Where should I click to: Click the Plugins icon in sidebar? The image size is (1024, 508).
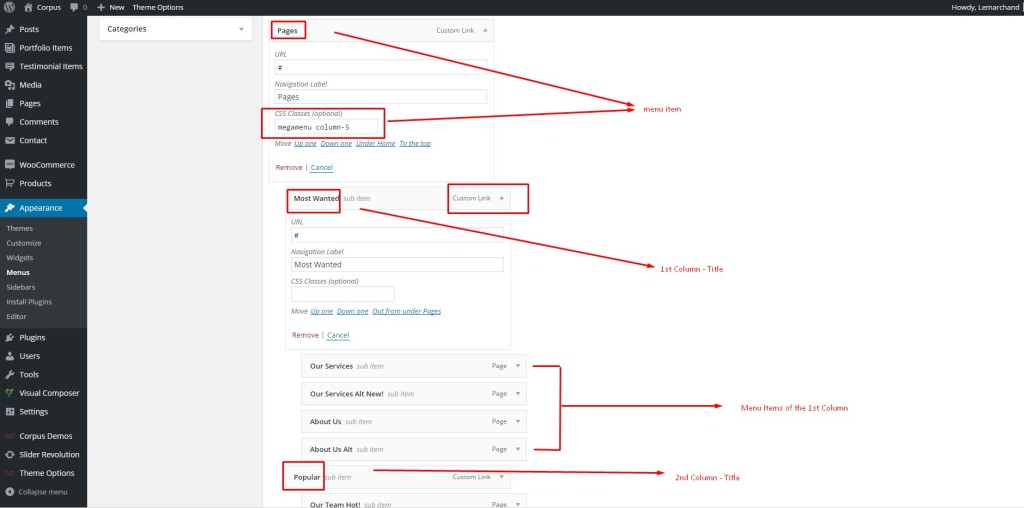9,337
